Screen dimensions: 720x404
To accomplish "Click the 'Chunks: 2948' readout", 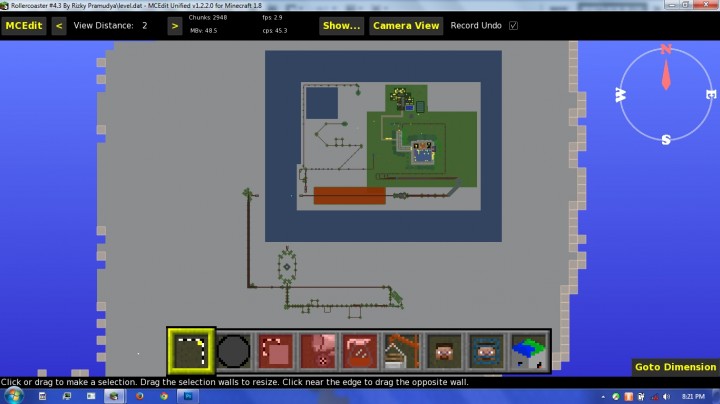I will 208,17.
